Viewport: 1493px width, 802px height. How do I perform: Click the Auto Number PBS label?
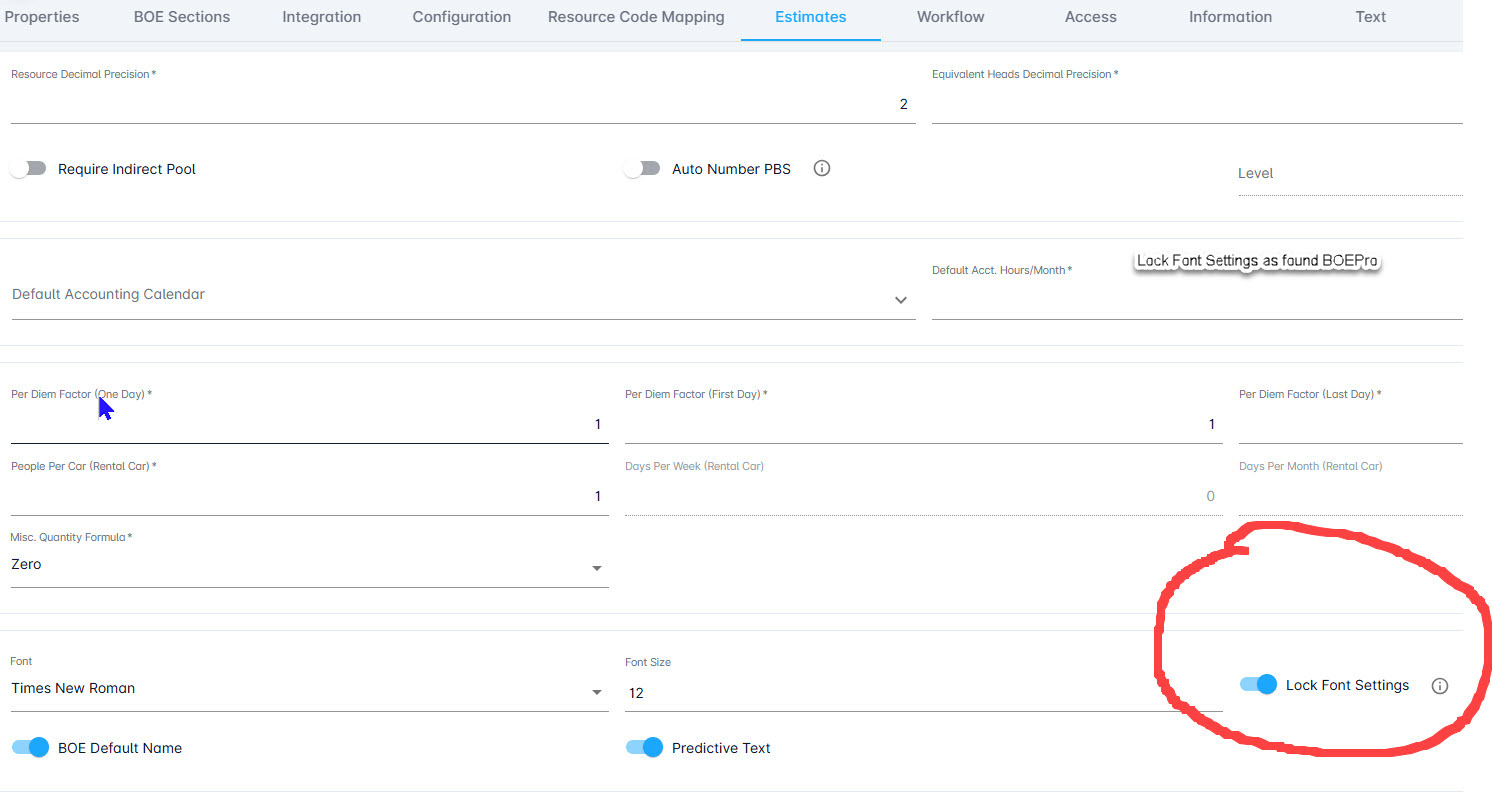731,169
